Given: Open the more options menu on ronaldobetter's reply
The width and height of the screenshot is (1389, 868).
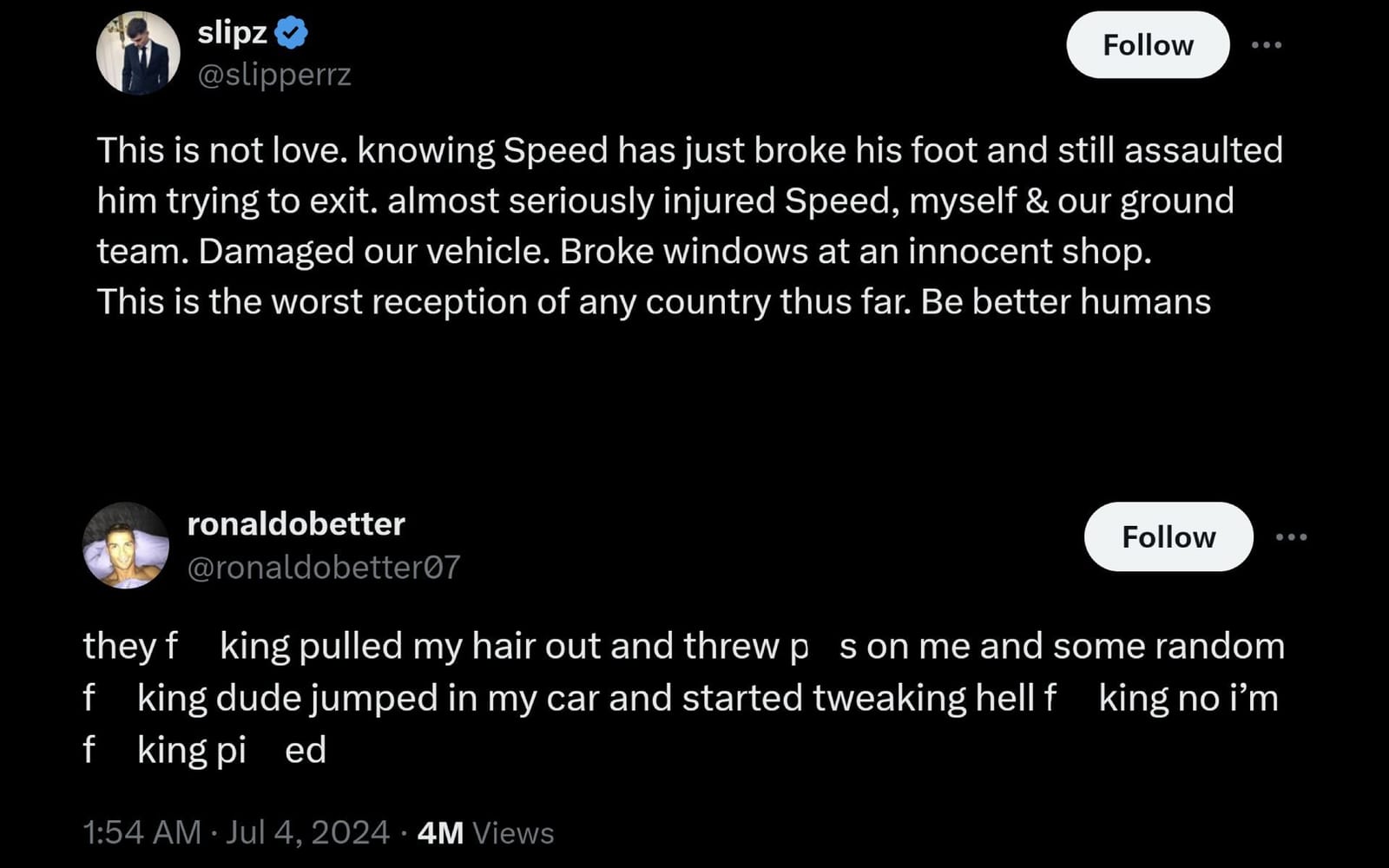Looking at the screenshot, I should point(1293,537).
